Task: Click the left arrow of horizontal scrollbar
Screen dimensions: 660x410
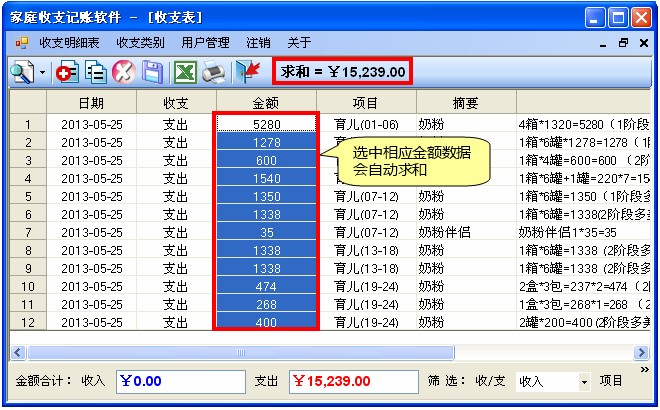Action: 17,352
